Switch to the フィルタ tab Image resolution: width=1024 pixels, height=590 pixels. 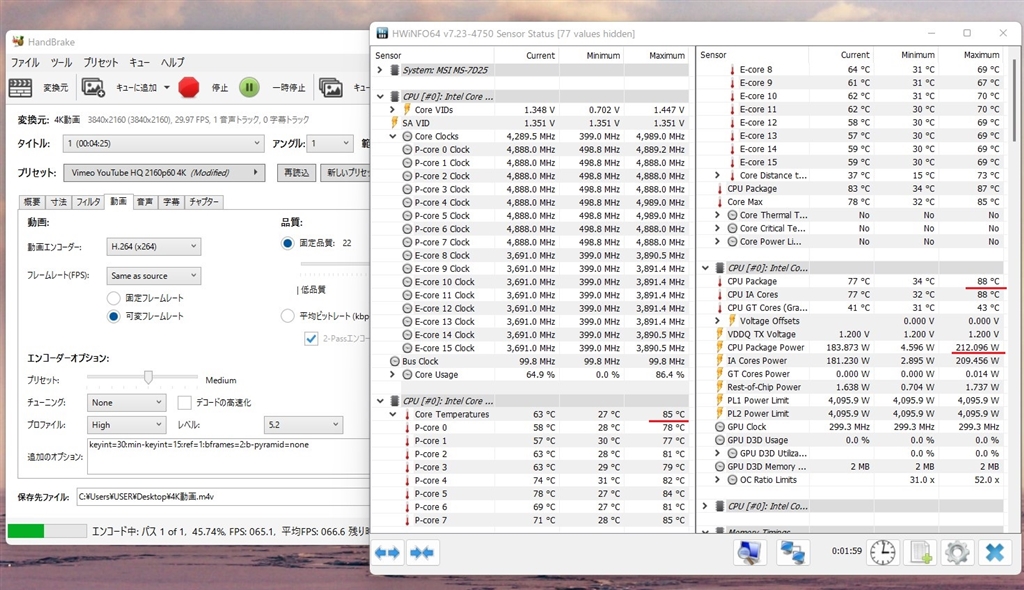coord(88,202)
